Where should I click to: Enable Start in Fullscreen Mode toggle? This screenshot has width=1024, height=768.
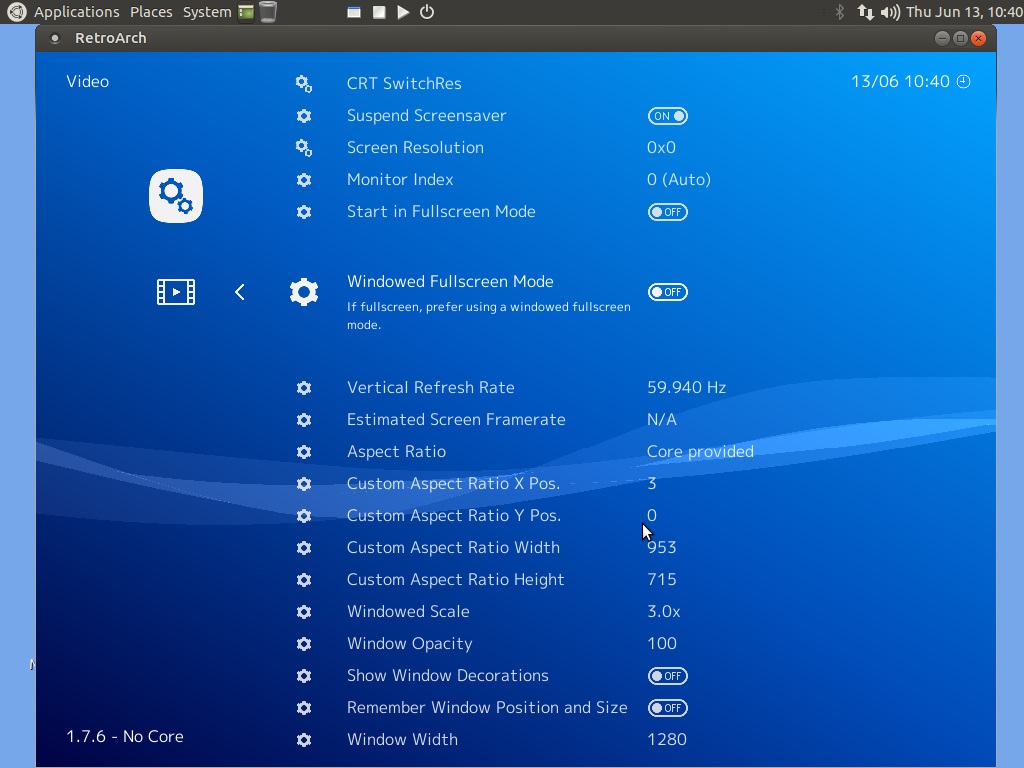(667, 212)
